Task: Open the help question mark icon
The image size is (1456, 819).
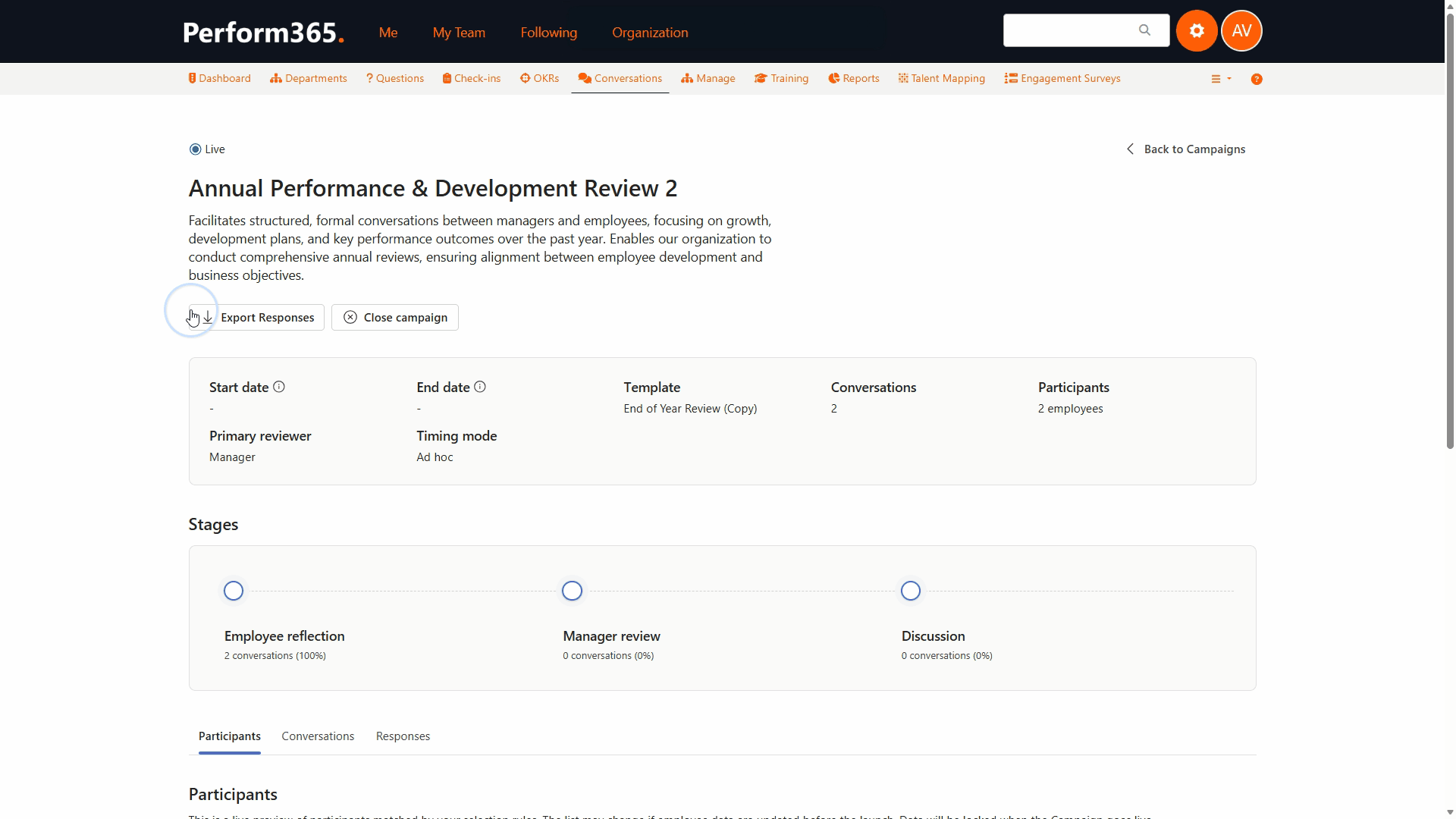Action: coord(1257,79)
